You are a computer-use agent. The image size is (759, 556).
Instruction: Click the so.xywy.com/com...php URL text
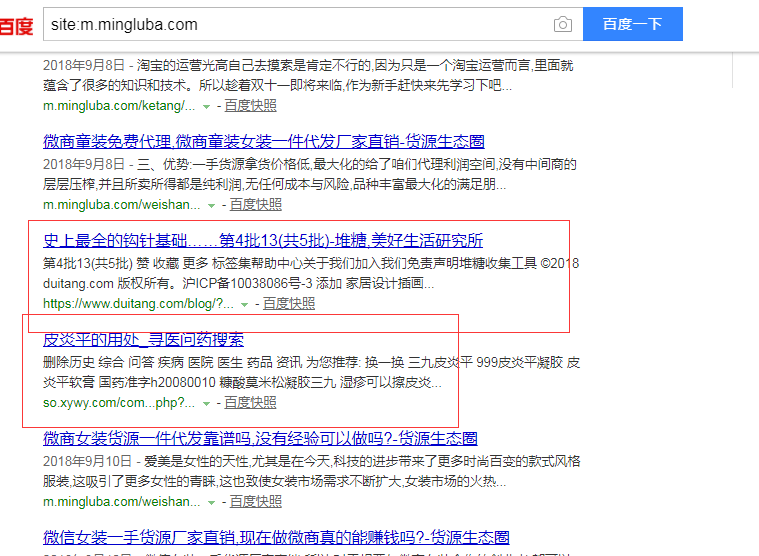coord(119,403)
